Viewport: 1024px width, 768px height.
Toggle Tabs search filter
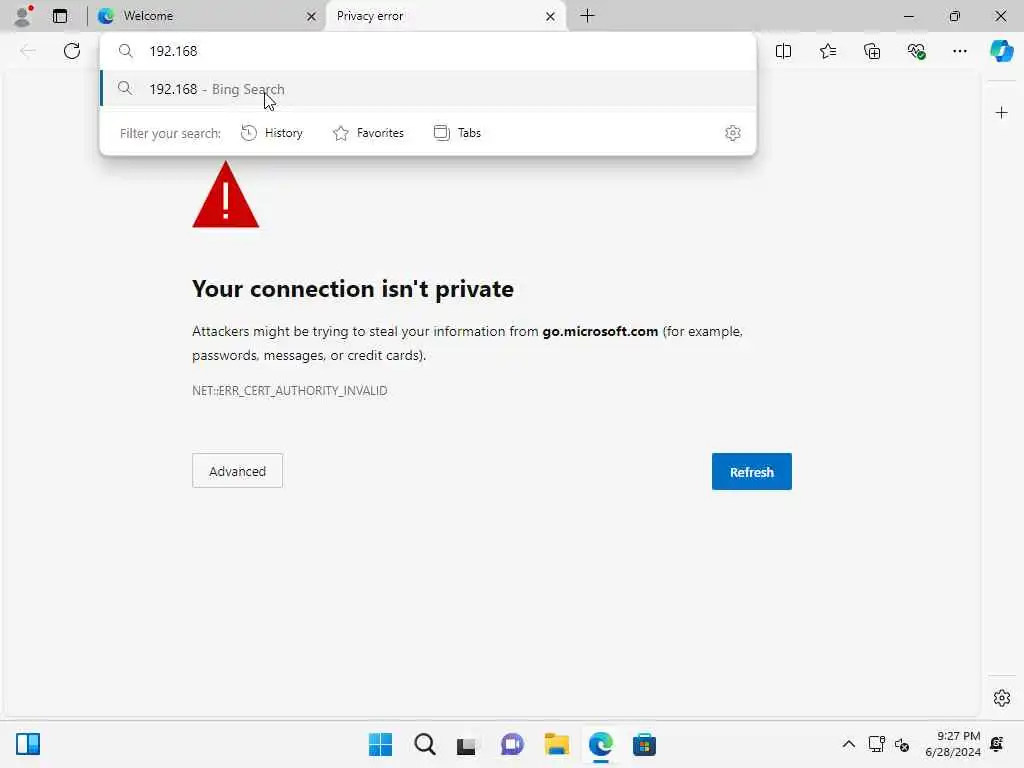(457, 133)
